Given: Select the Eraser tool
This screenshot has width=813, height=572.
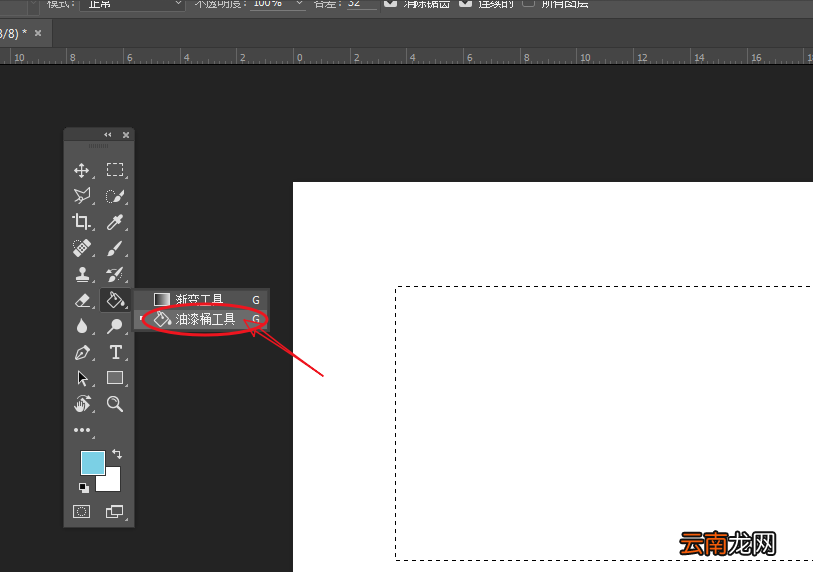Looking at the screenshot, I should pos(81,300).
